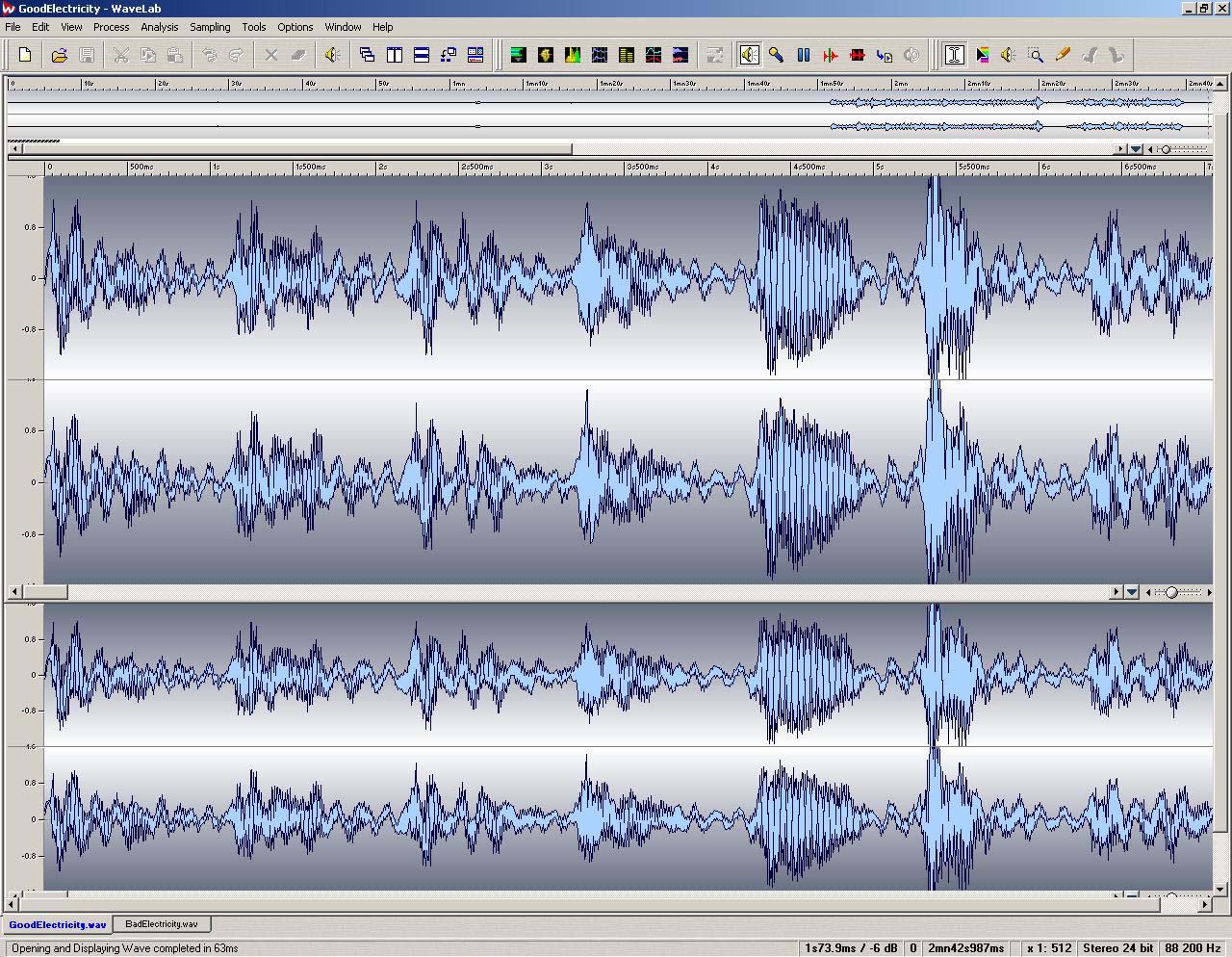The height and width of the screenshot is (957, 1232).
Task: Click the Cut scissors icon
Action: 121,55
